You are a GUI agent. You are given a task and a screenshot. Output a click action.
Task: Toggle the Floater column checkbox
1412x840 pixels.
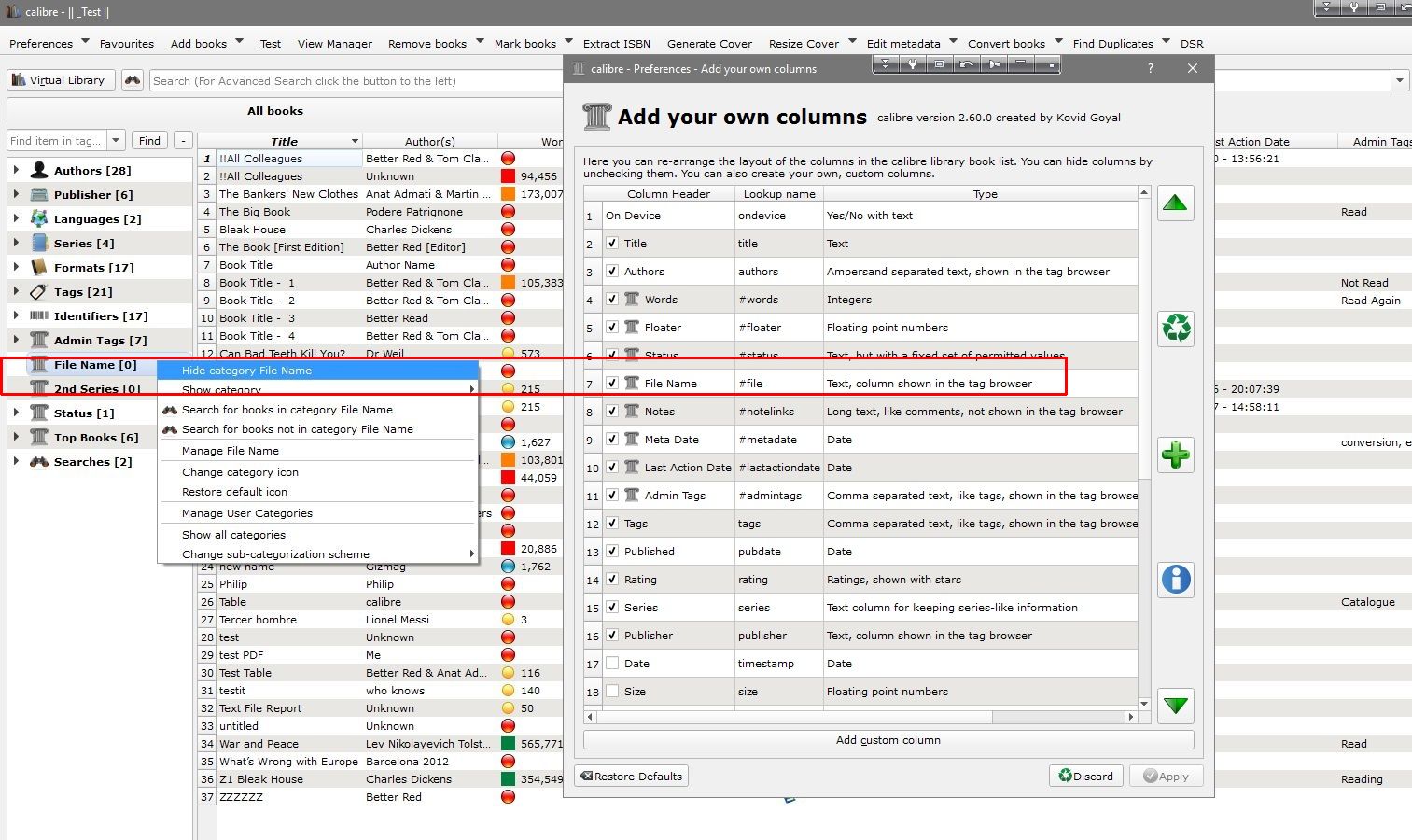click(612, 327)
